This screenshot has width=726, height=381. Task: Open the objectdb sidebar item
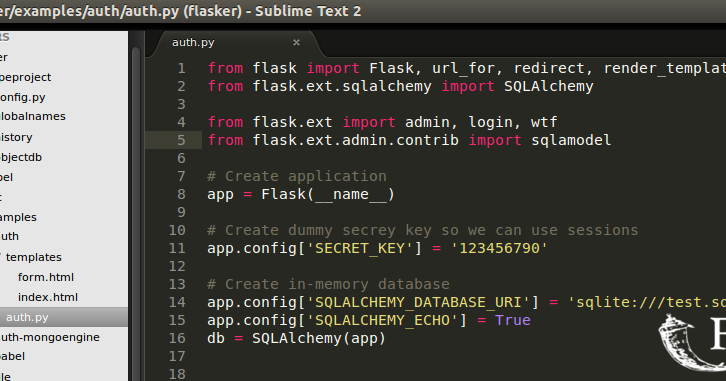21,157
